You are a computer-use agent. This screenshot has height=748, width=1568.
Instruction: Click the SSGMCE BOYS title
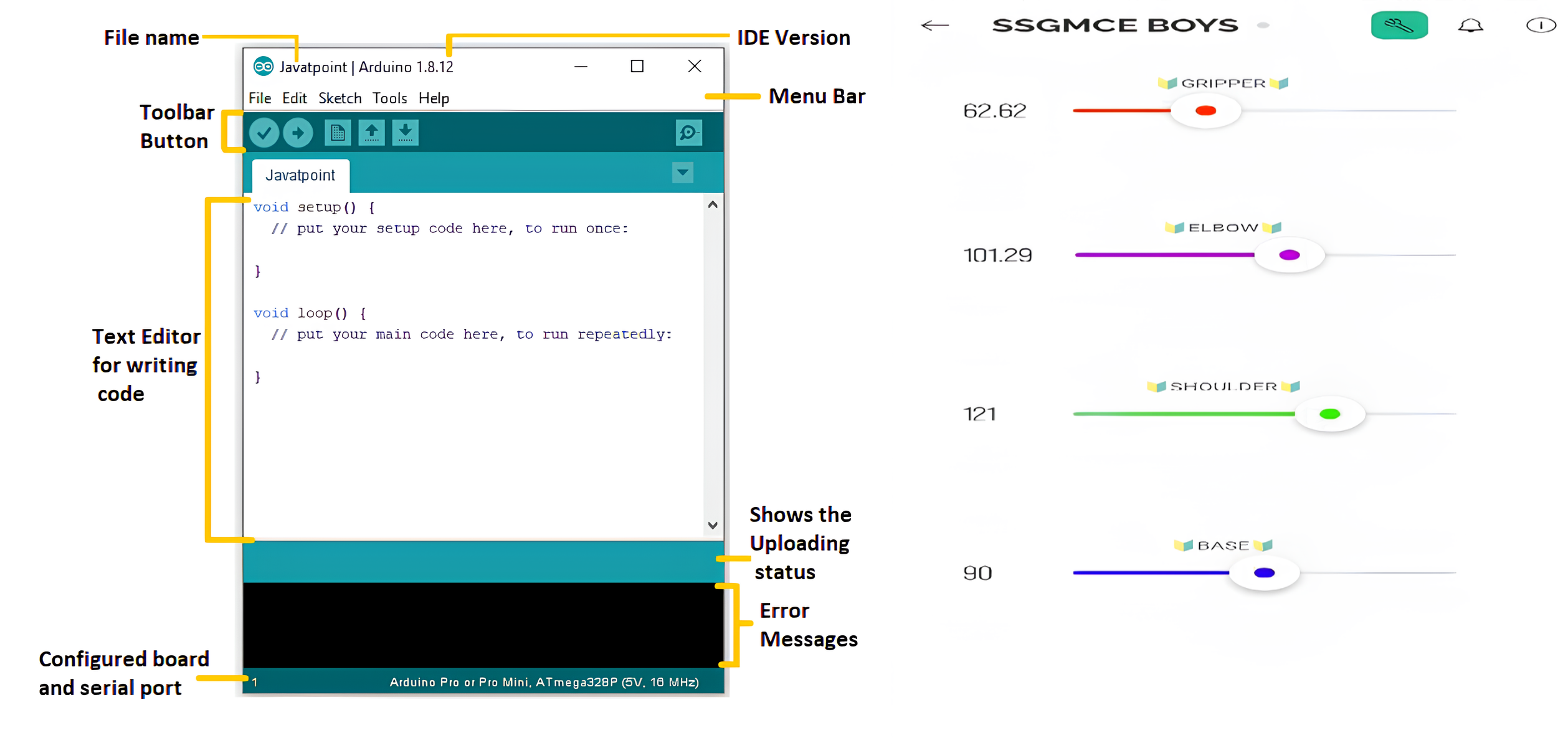[1115, 26]
